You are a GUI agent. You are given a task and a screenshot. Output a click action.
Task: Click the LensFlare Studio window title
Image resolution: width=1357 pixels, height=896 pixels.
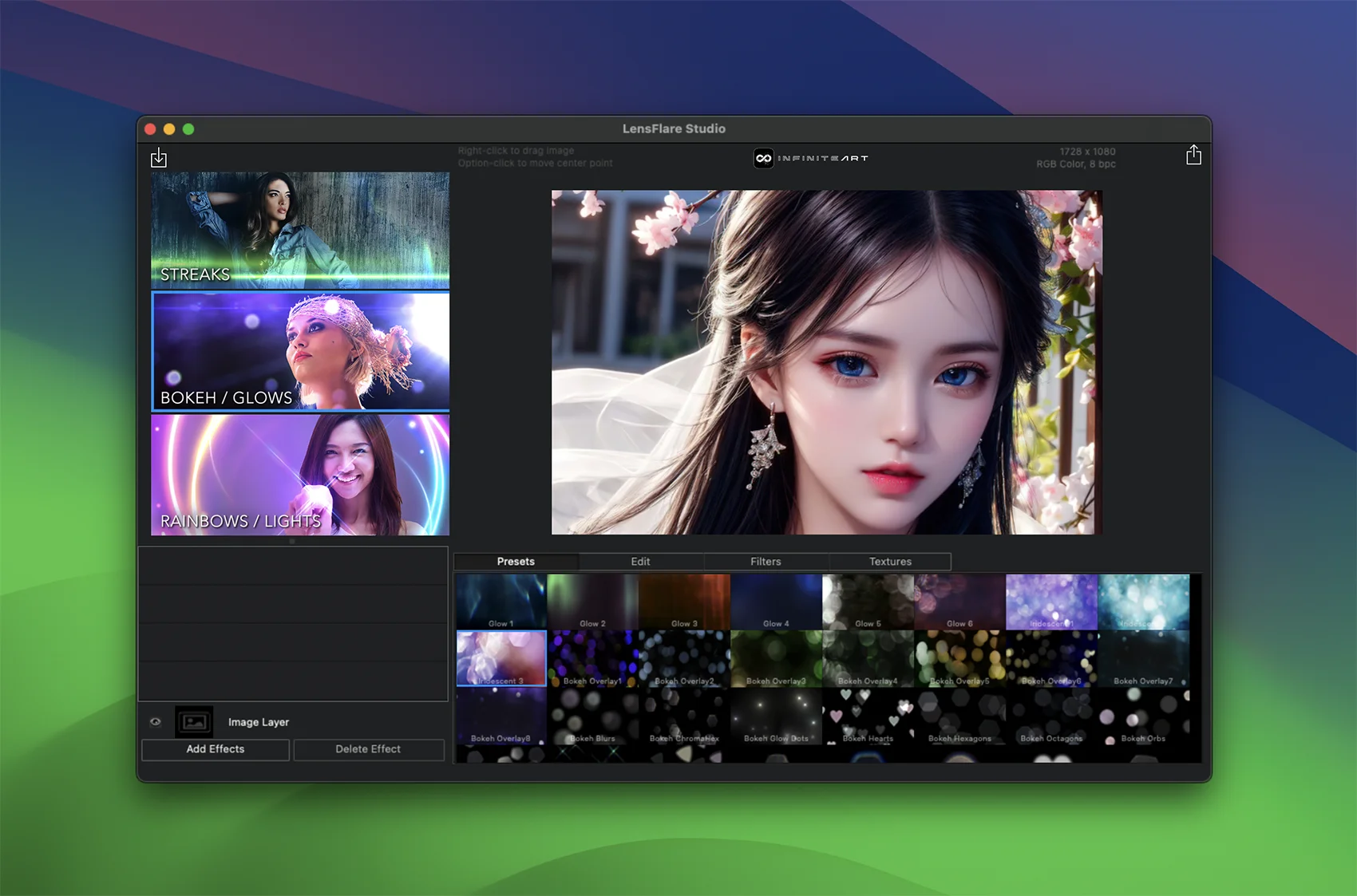674,128
